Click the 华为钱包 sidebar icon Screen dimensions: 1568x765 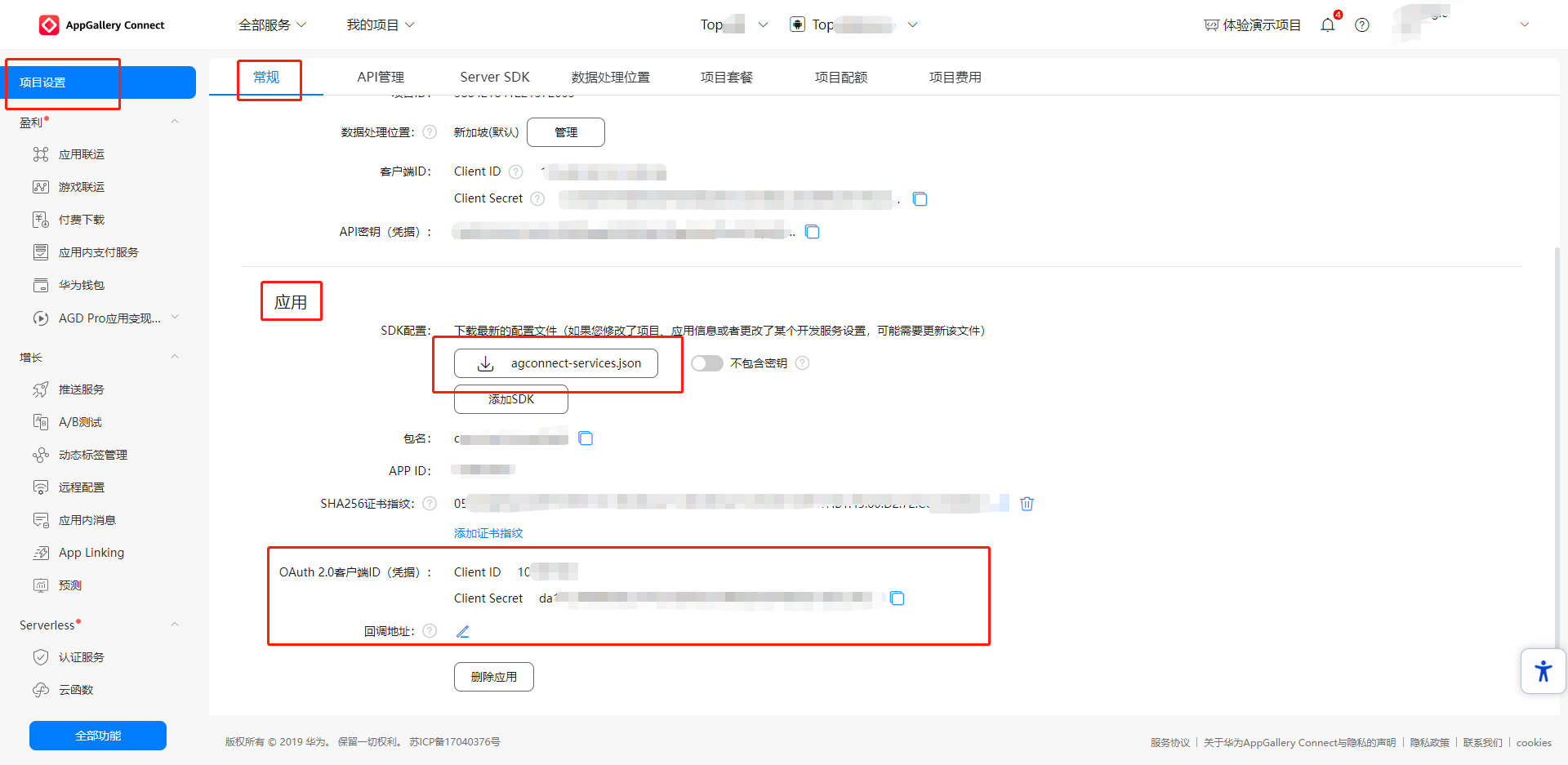pos(41,285)
